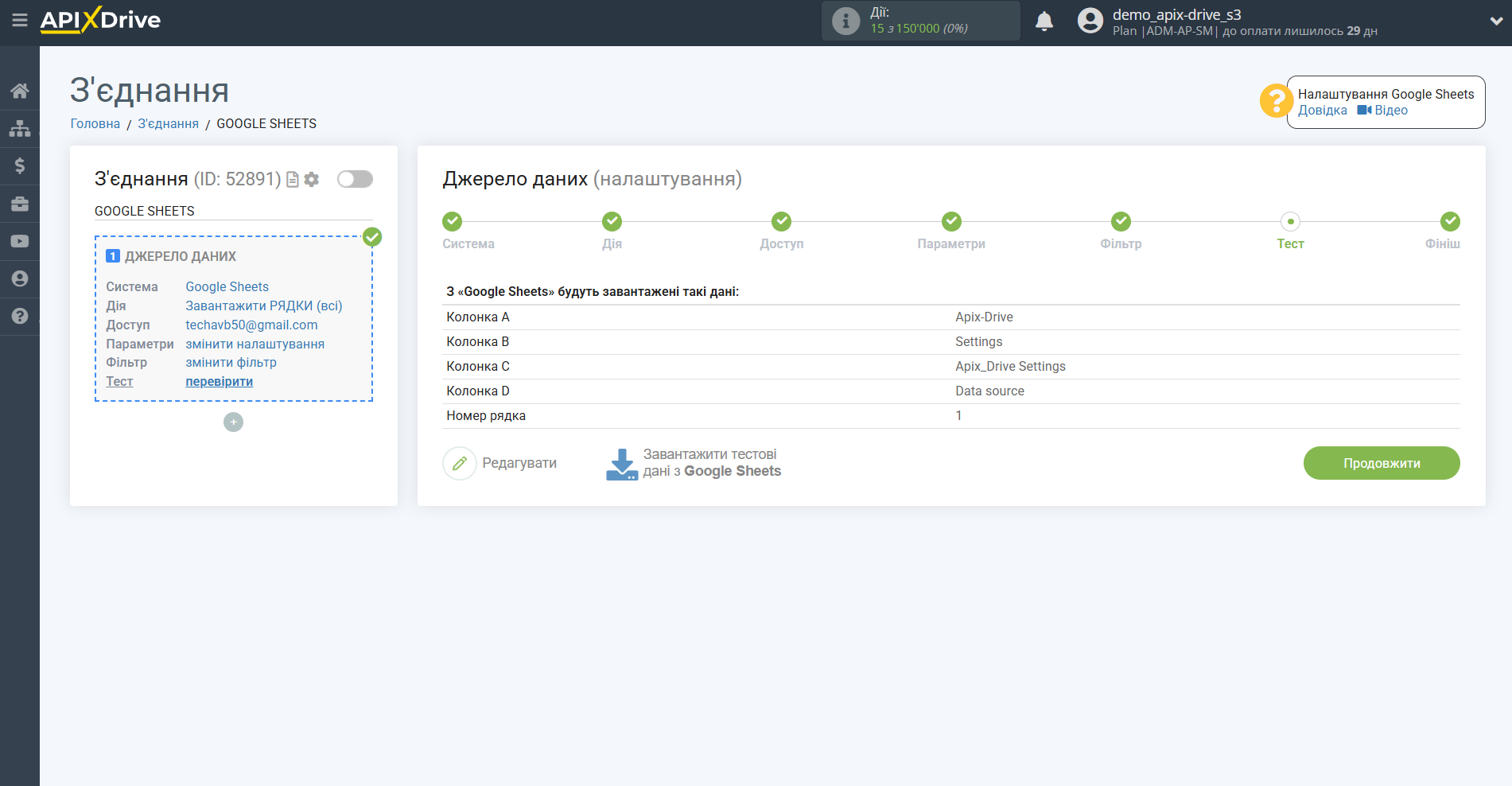Open the hamburger menu in the header
Screen dimensions: 1512x786
tap(20, 20)
